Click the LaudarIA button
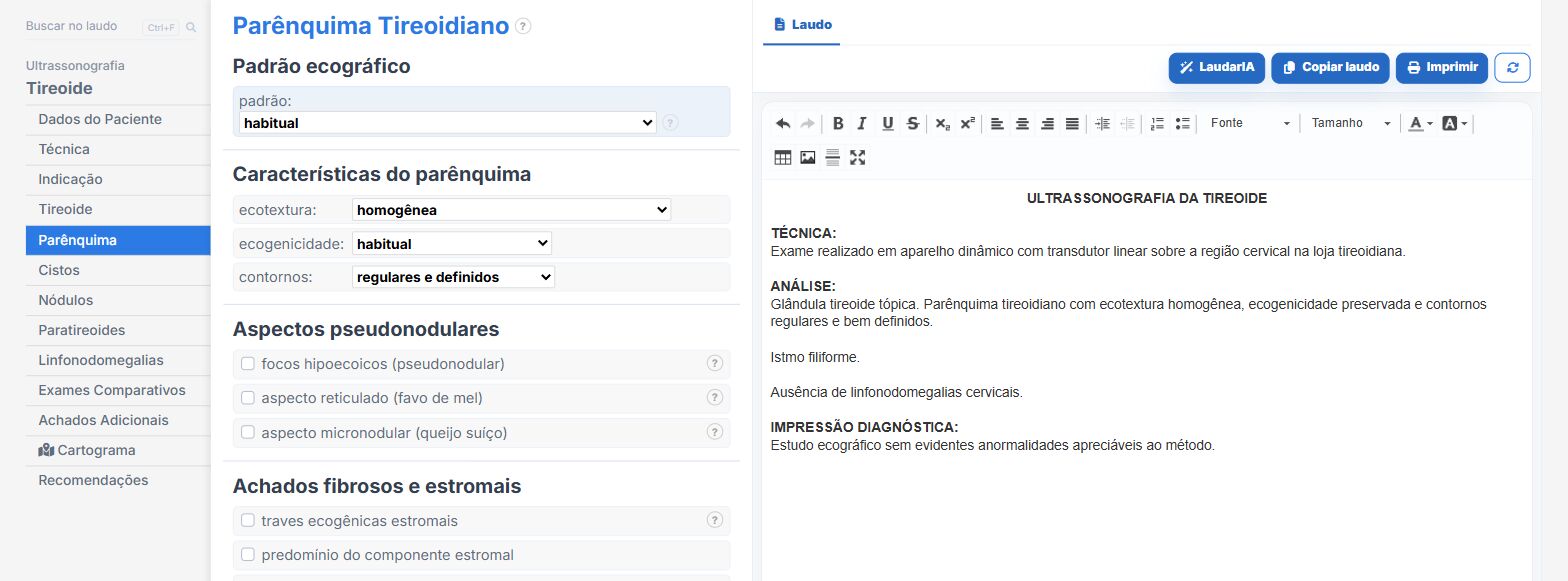 tap(1217, 67)
